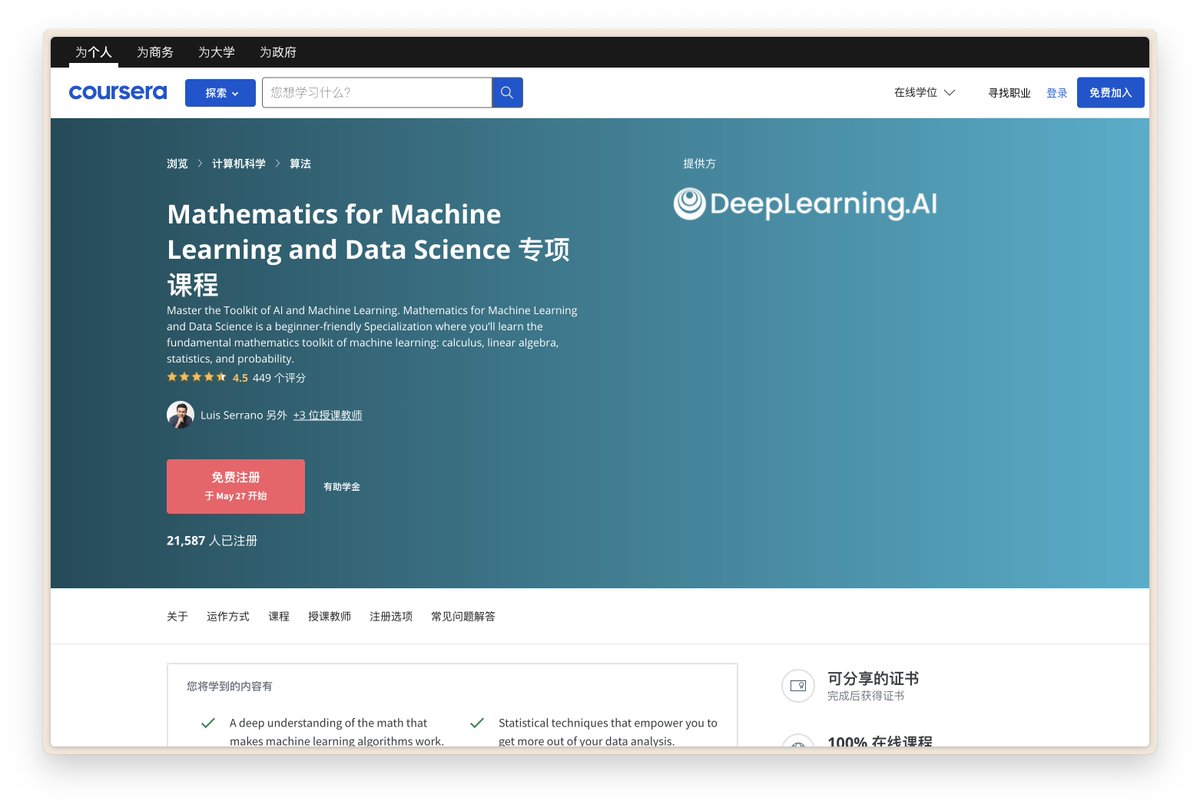1200x811 pixels.
Task: Click Luis Serrano's instructor avatar
Action: [180, 415]
